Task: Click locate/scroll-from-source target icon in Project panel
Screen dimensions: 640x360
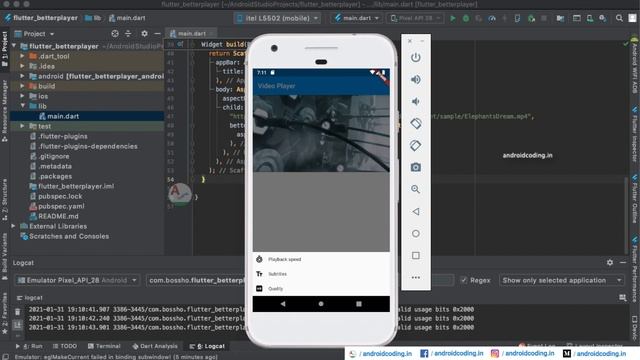Action: pos(115,34)
